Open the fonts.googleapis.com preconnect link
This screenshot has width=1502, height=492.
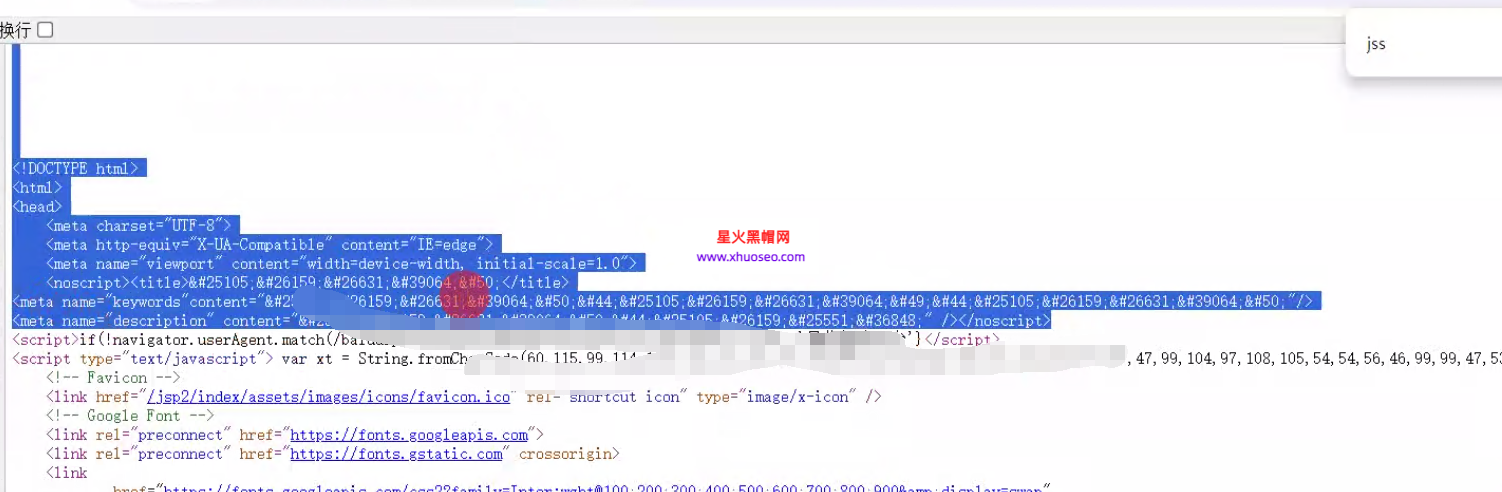(x=409, y=435)
